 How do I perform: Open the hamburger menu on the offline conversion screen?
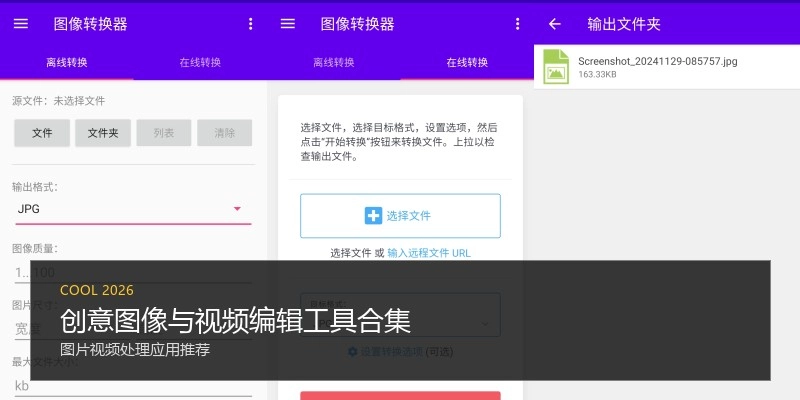tap(21, 24)
